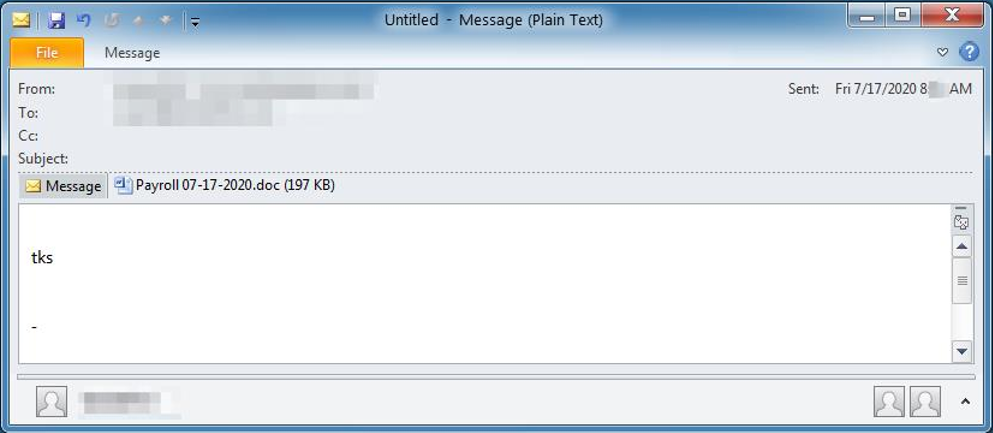Open the Help question mark icon
The width and height of the screenshot is (993, 433).
[969, 53]
